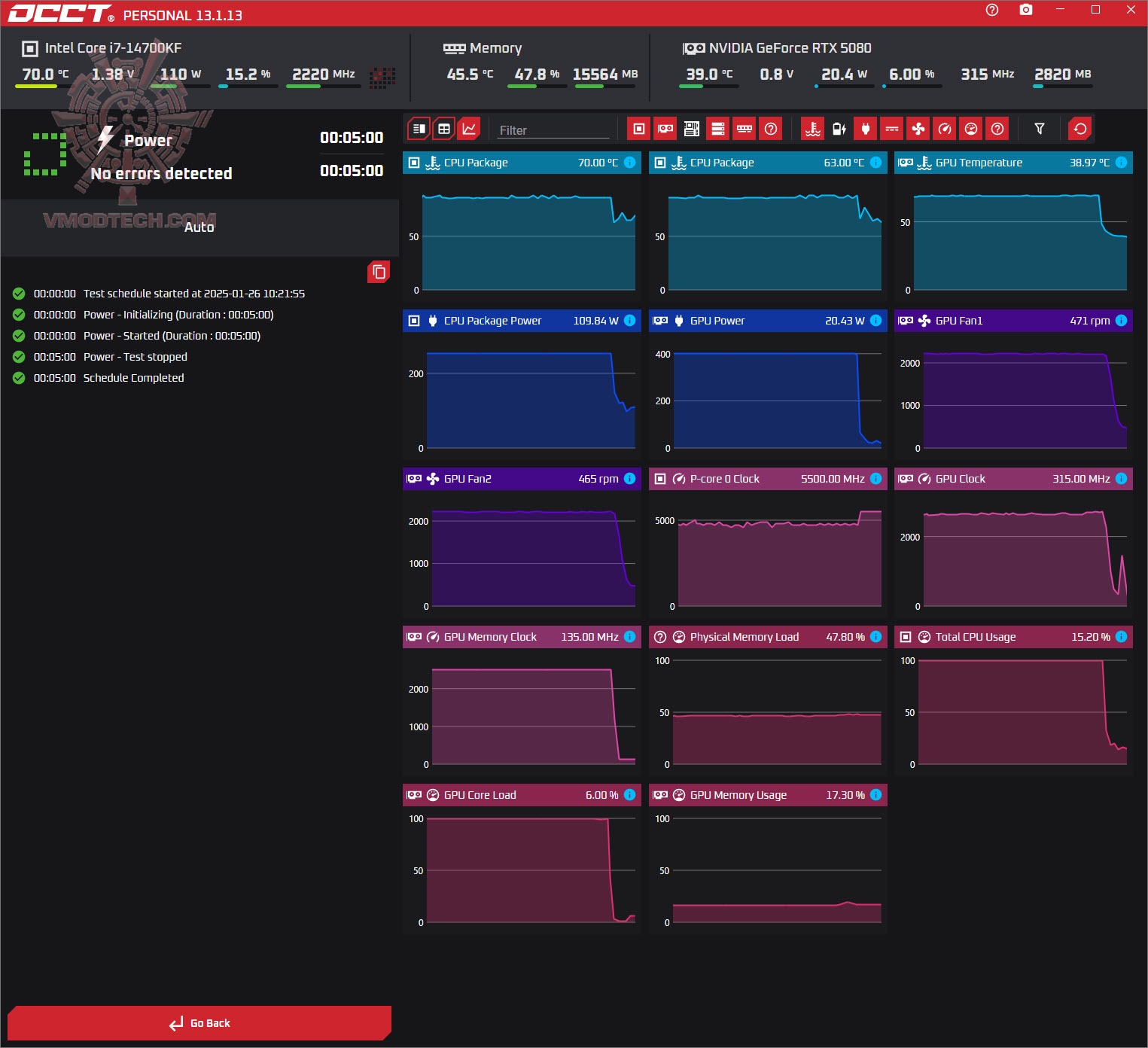
Task: Open the funnel filter options
Action: [x=1040, y=129]
